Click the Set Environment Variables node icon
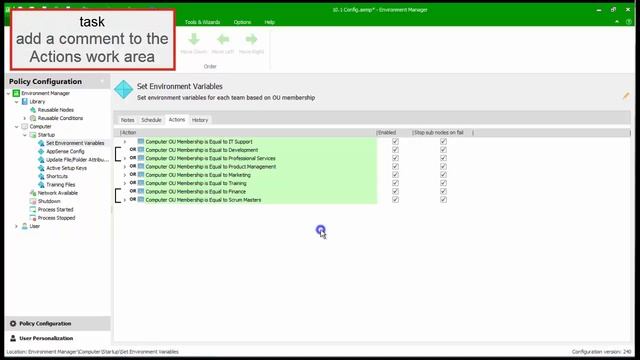Viewport: 640px width, 360px height. [41, 143]
